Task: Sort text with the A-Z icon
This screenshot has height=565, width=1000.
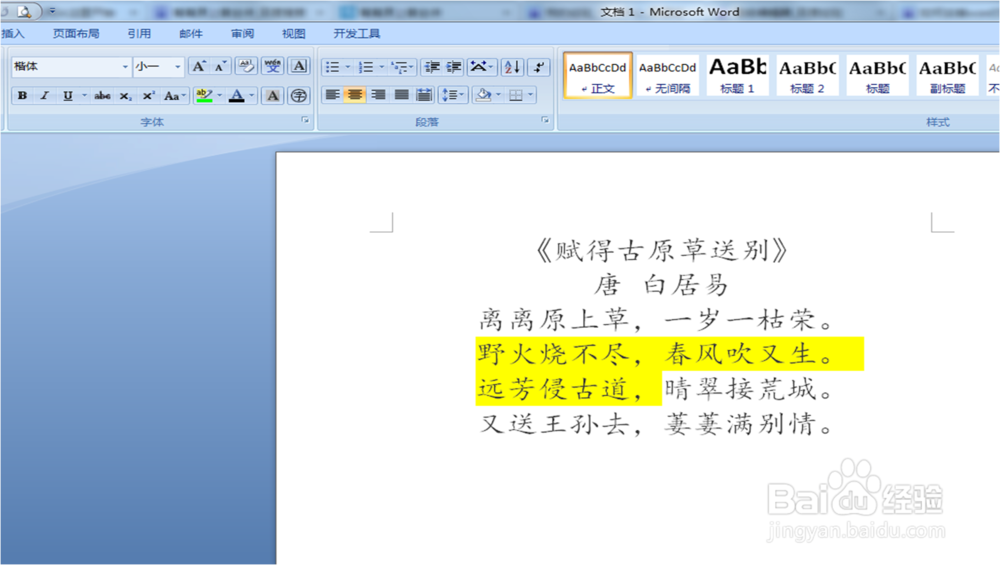Action: pos(512,67)
